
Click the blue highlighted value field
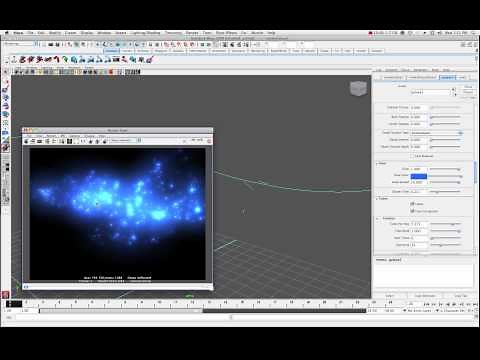tap(419, 176)
